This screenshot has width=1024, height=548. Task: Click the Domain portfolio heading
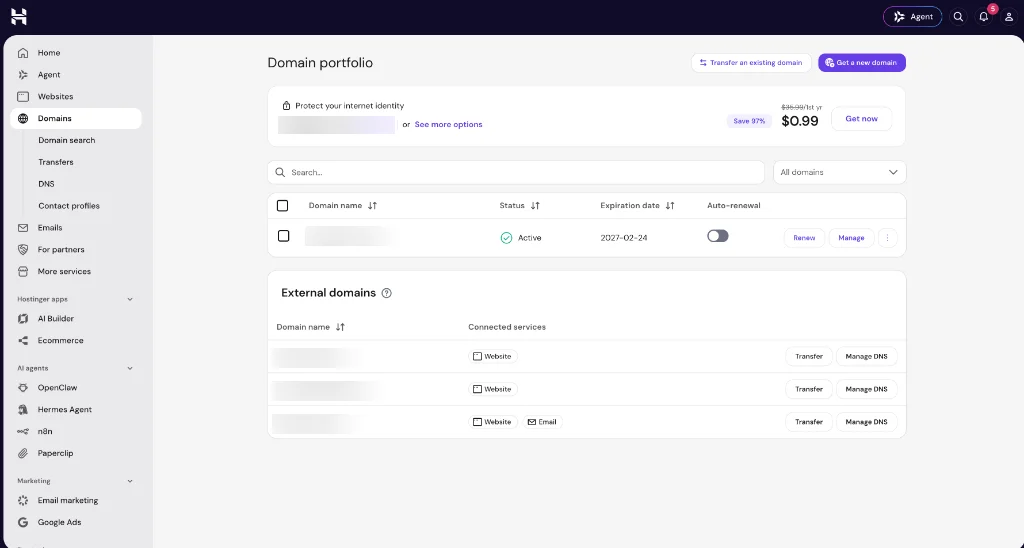[x=320, y=63]
